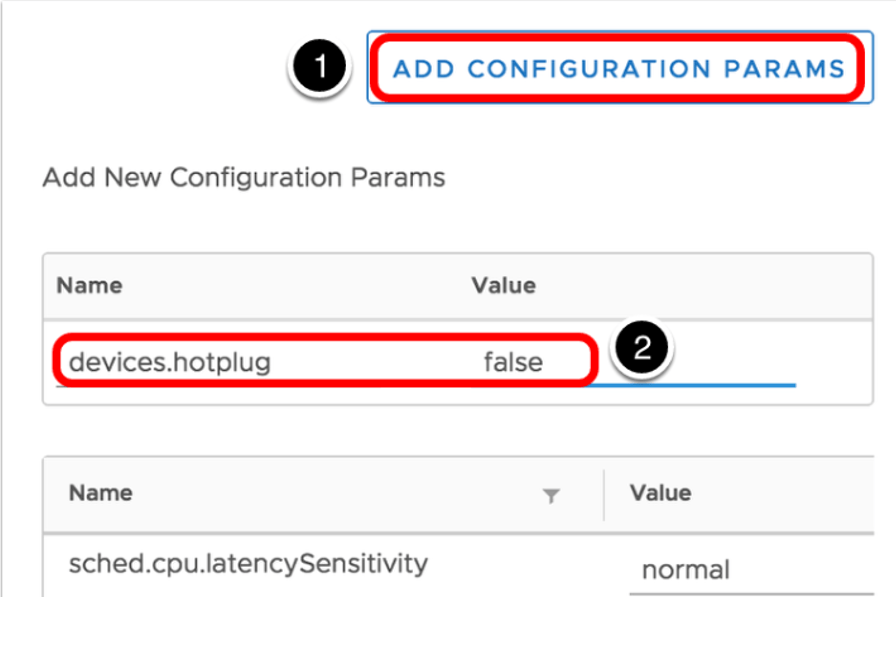Click header space between lower Name and filter
Image resolution: width=896 pixels, height=649 pixels.
click(x=340, y=493)
